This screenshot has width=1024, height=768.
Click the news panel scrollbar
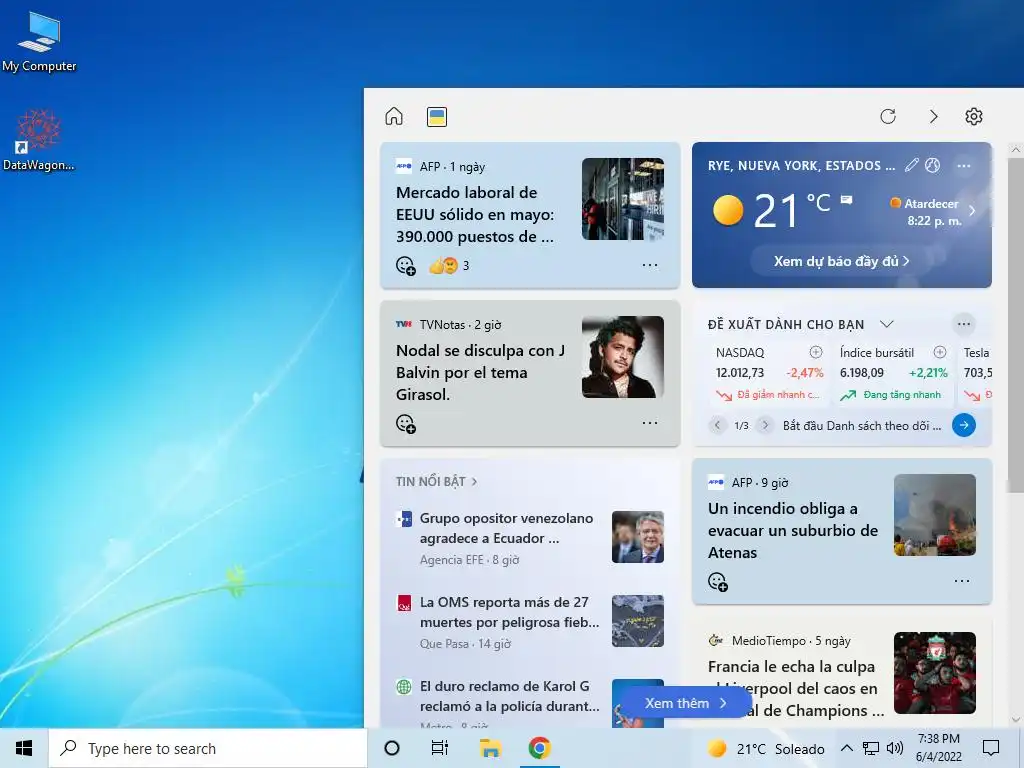click(1015, 325)
